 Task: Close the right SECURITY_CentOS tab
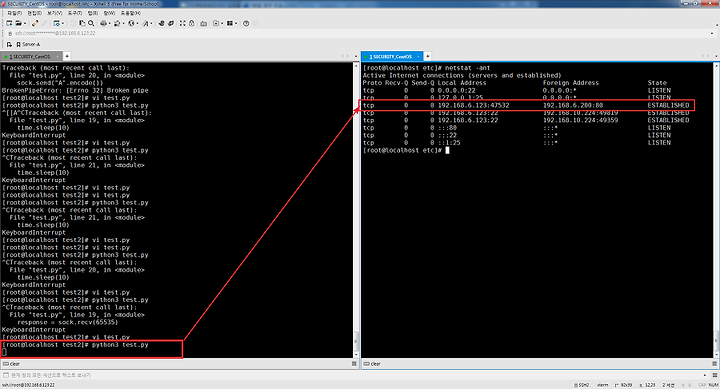click(x=417, y=56)
